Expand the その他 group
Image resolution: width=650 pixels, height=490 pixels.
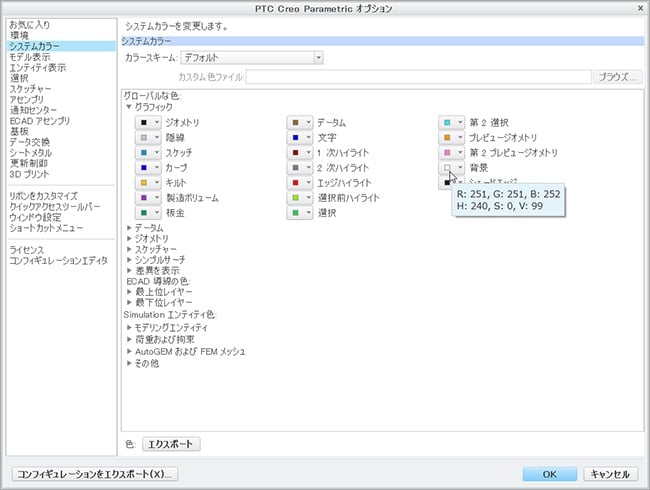coord(128,363)
